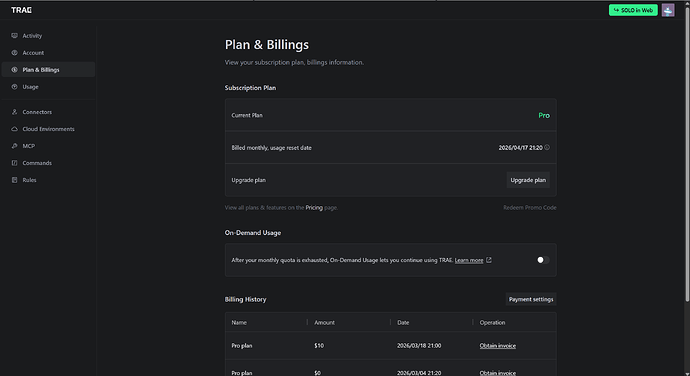This screenshot has height=376, width=690.
Task: Click the $10 amount cell
Action: 319,346
